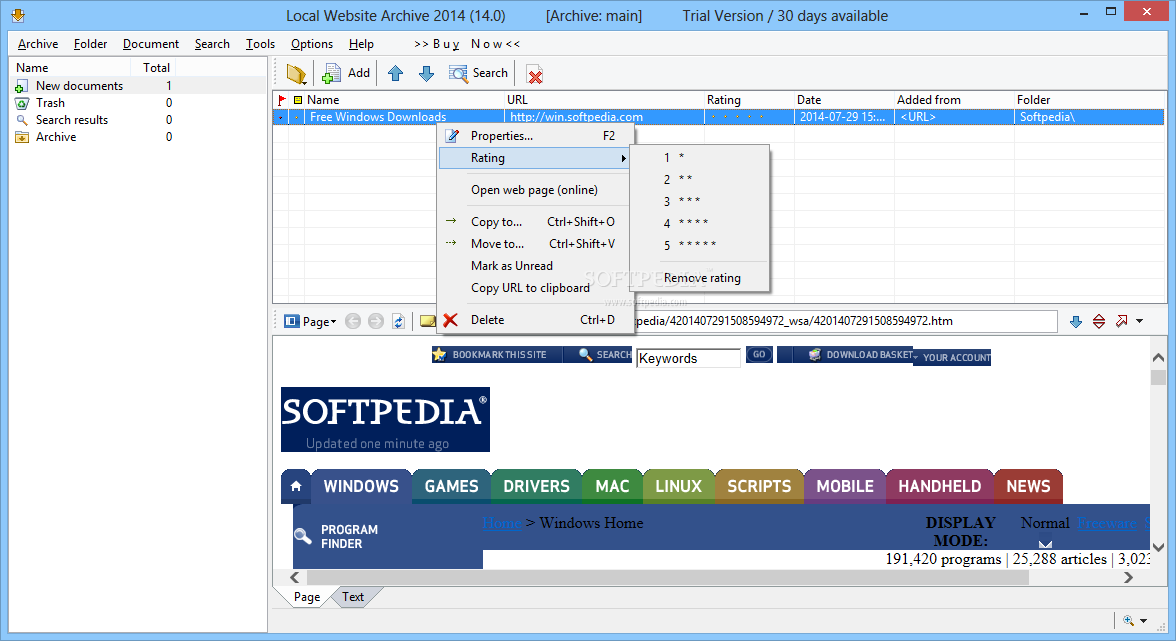Click the blue down arrow near address bar
The height and width of the screenshot is (641, 1176).
tap(1076, 322)
